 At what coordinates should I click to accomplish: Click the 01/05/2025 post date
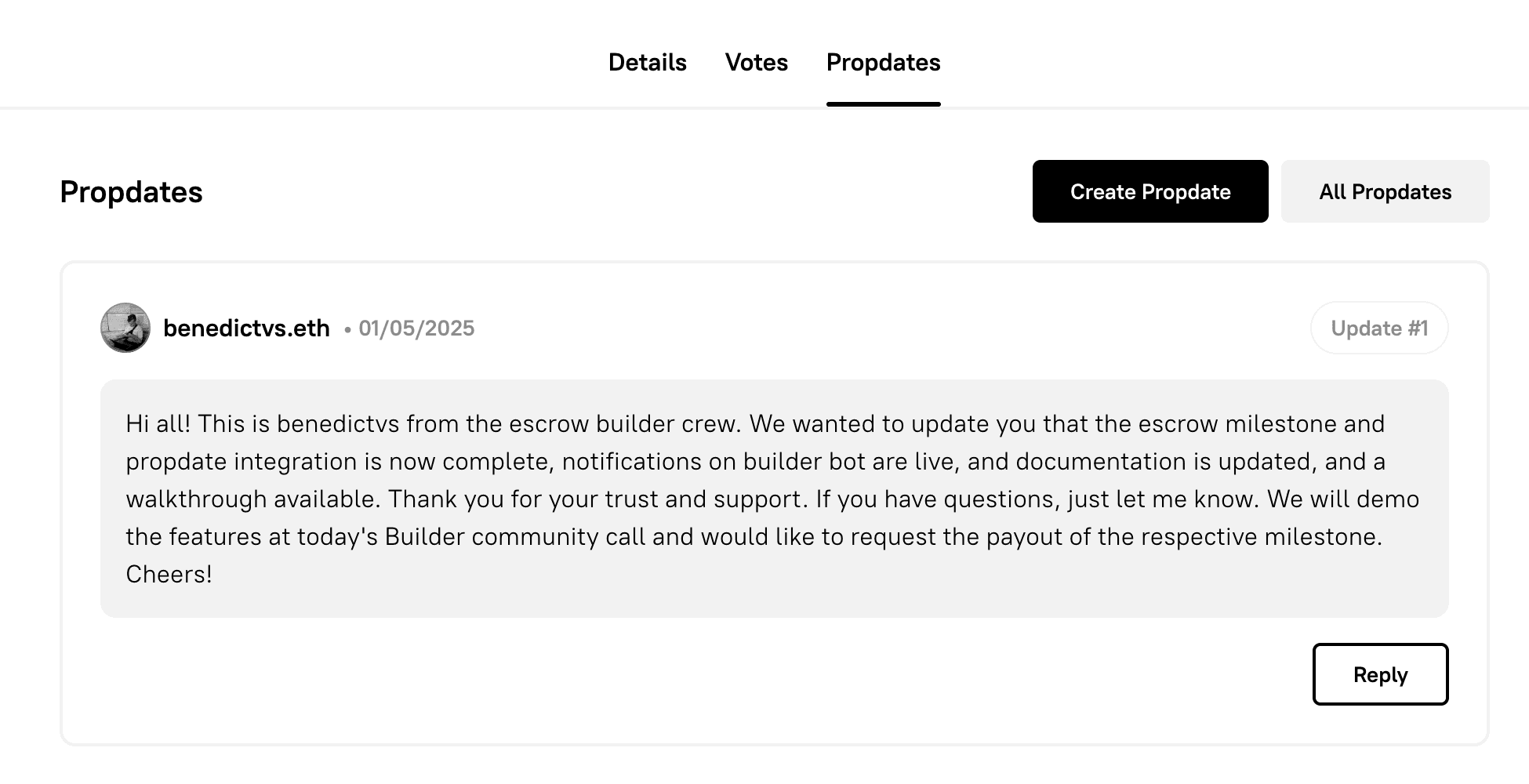click(416, 328)
